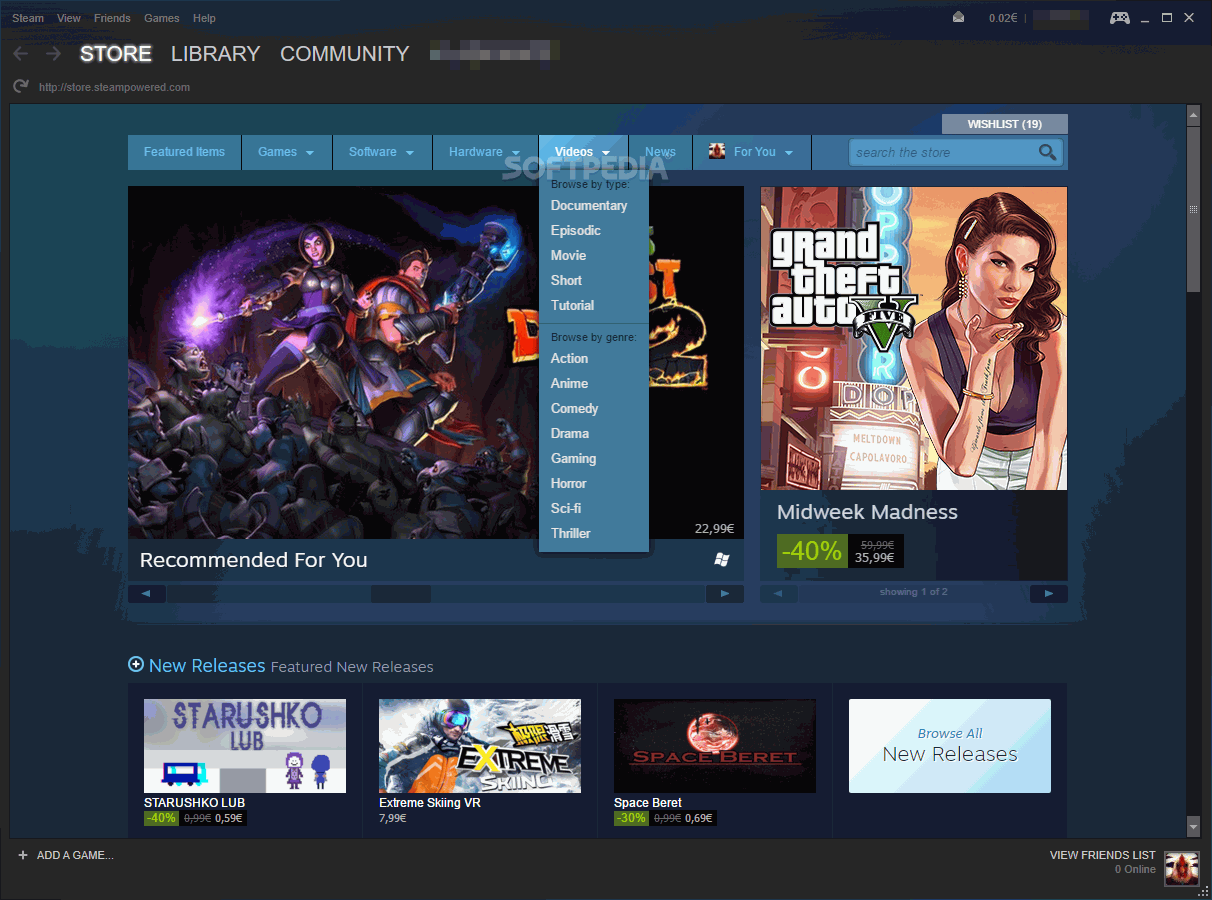Click the Windows platform icon

(x=722, y=560)
